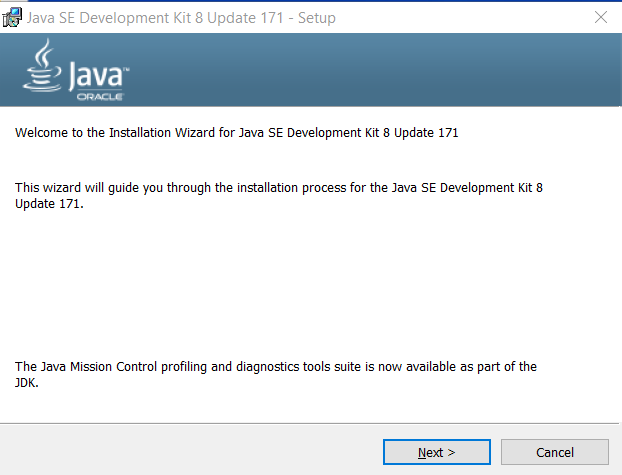
Task: Click the Welcome to the Installation Wizard heading
Action: click(x=236, y=133)
